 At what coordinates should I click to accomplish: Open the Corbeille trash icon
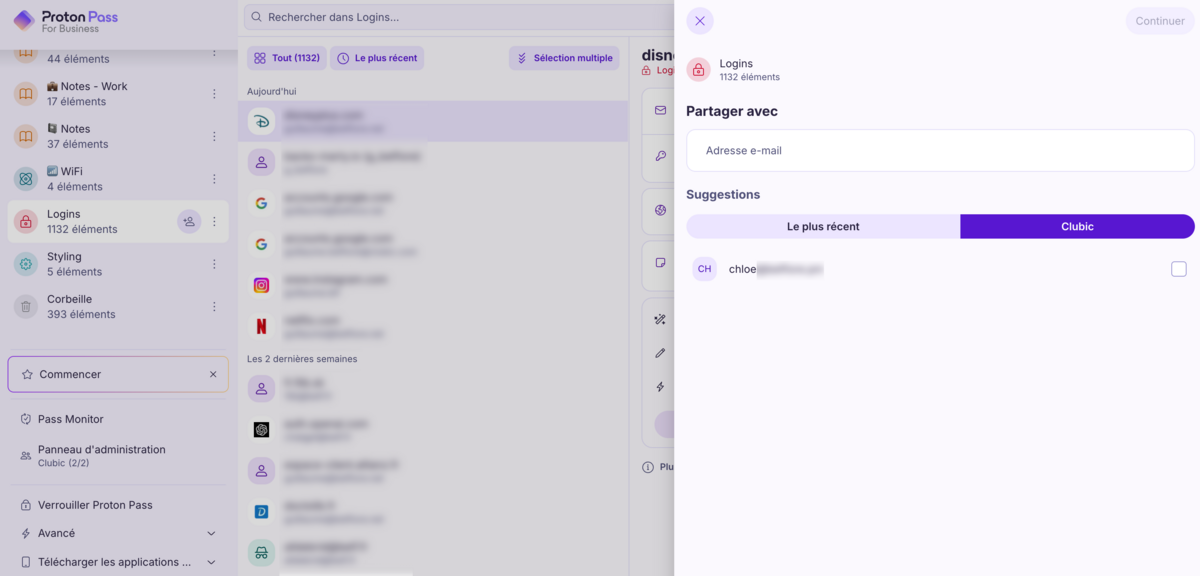pyautogui.click(x=26, y=306)
